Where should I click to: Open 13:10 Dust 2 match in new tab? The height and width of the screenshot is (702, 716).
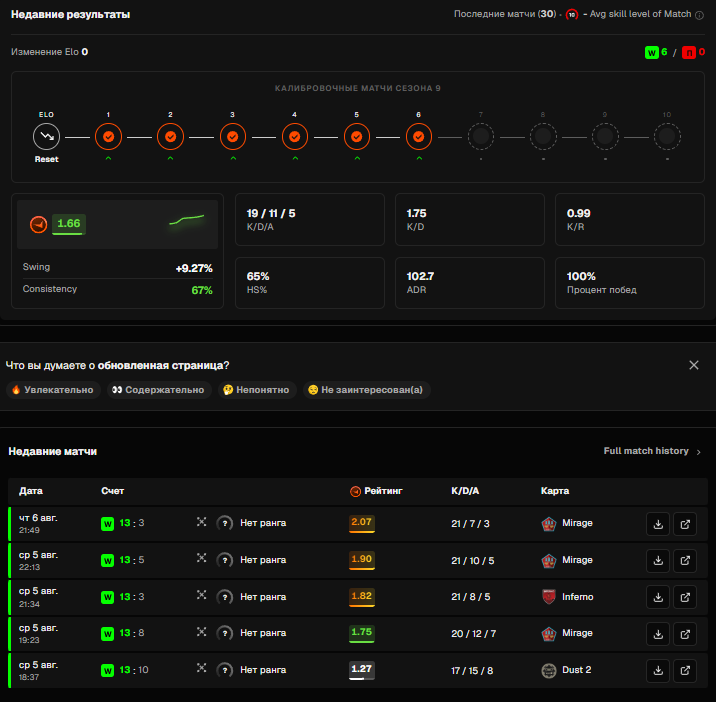(685, 670)
